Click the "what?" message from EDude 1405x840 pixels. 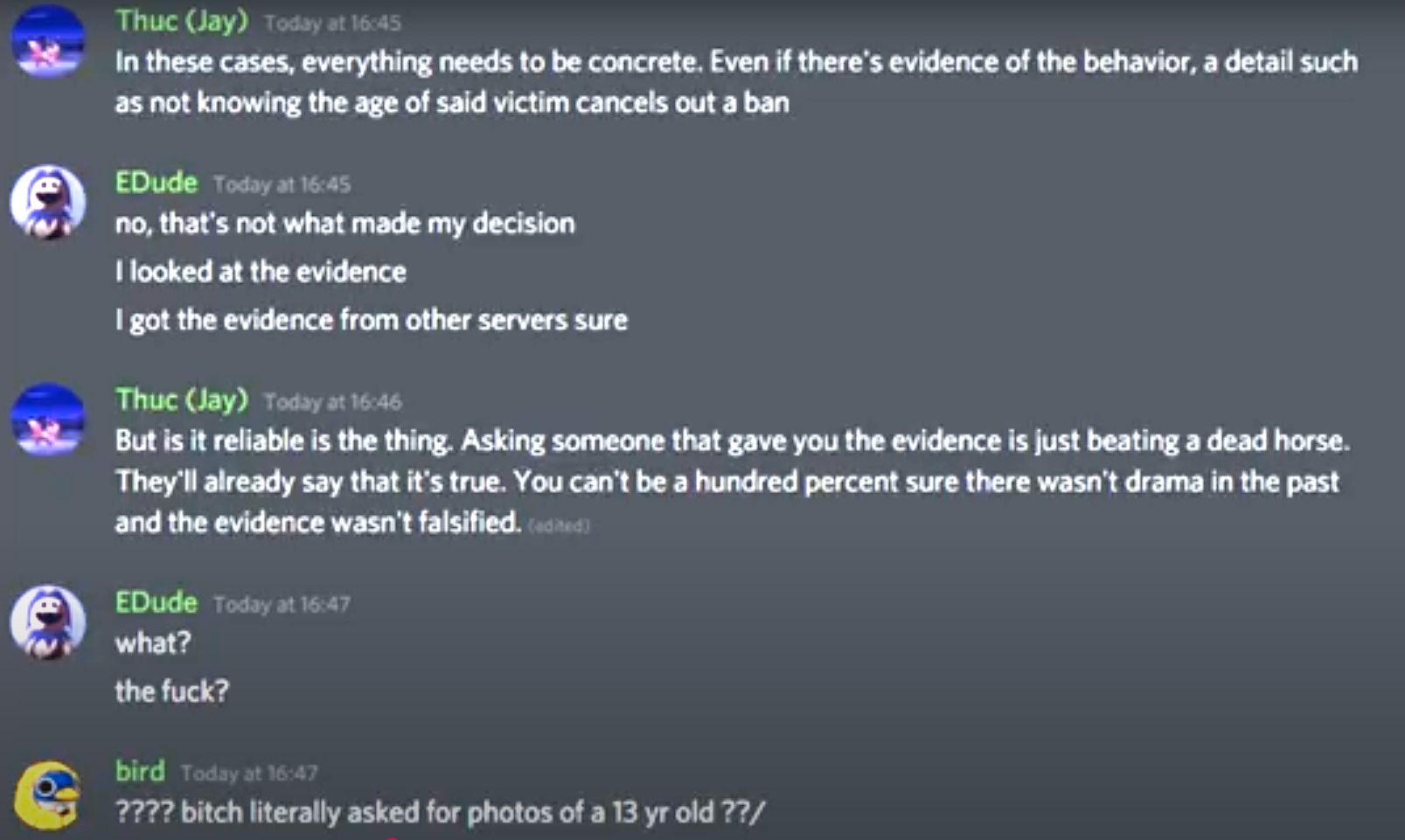[153, 643]
